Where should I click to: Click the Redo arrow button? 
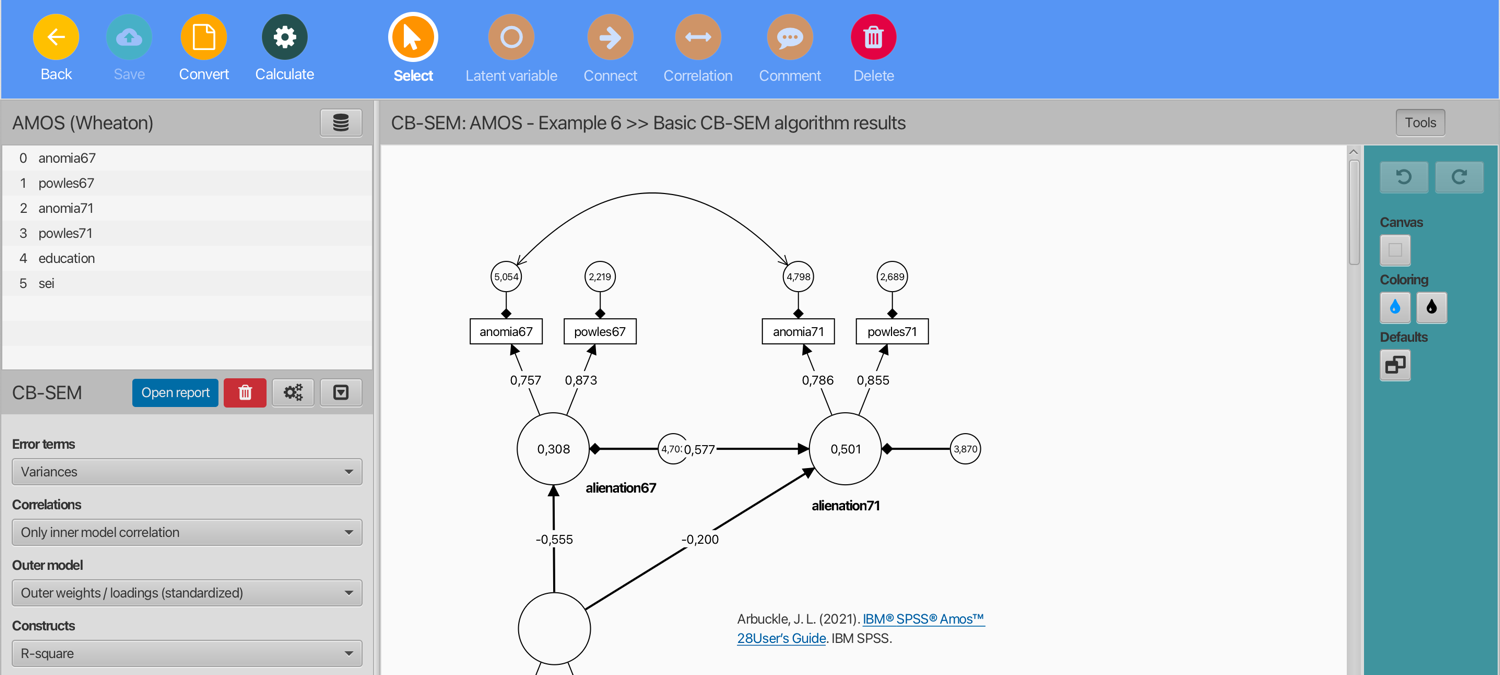1459,177
